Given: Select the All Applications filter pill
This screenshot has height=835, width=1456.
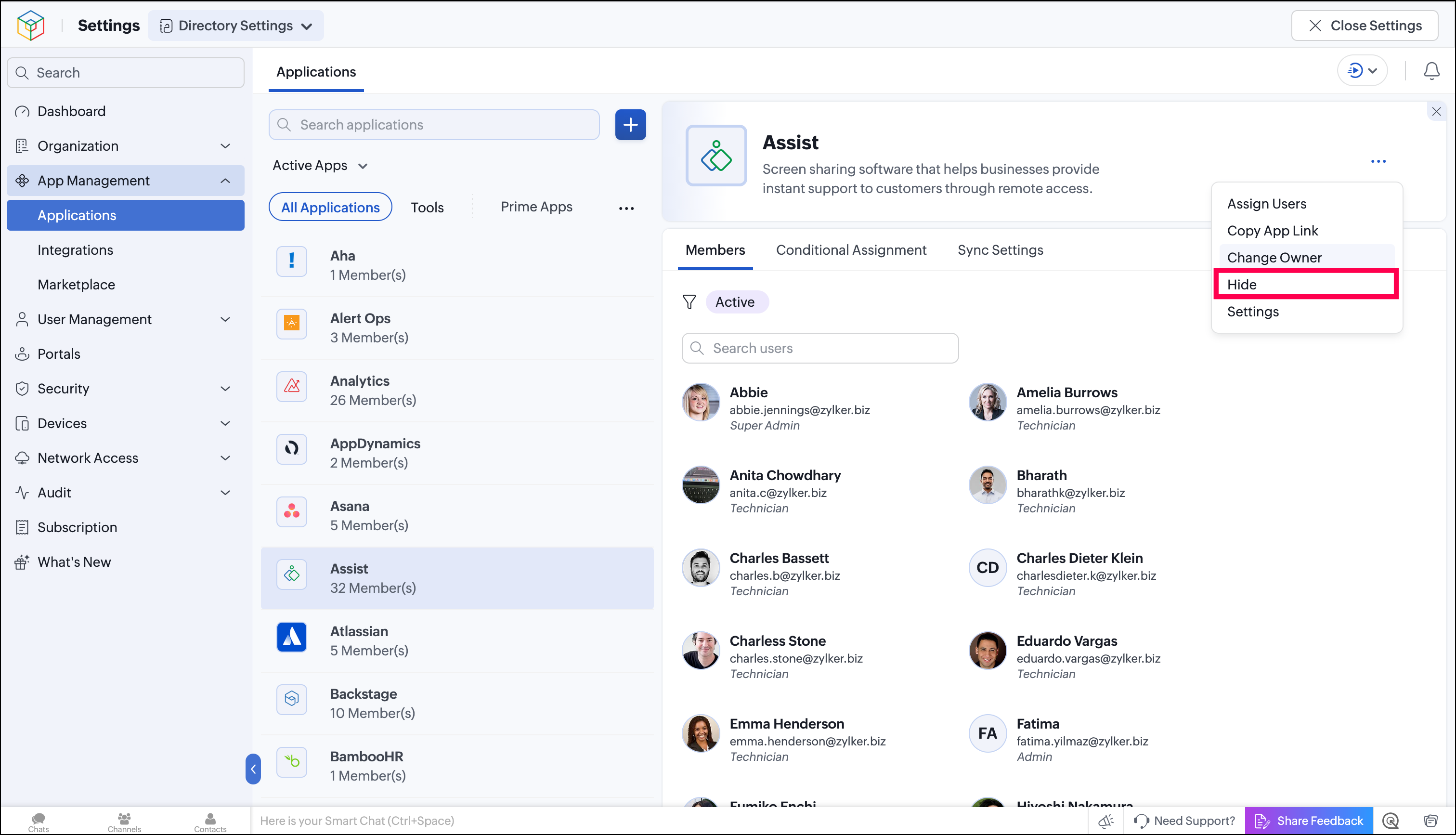Looking at the screenshot, I should tap(330, 207).
